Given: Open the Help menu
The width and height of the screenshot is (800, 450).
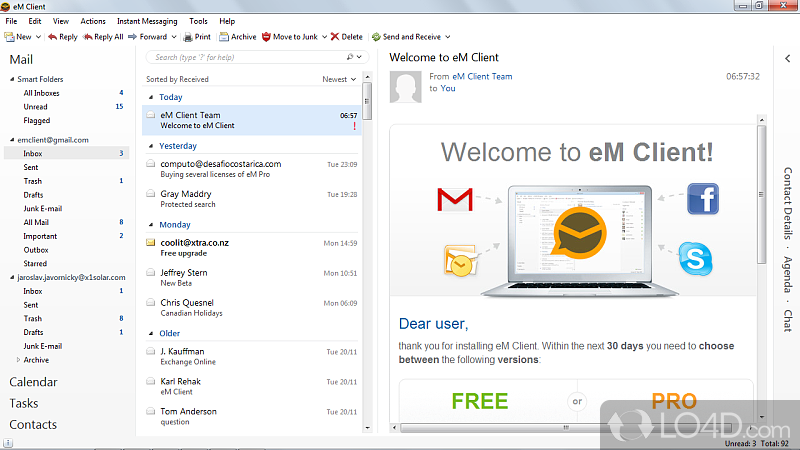Looking at the screenshot, I should [227, 21].
